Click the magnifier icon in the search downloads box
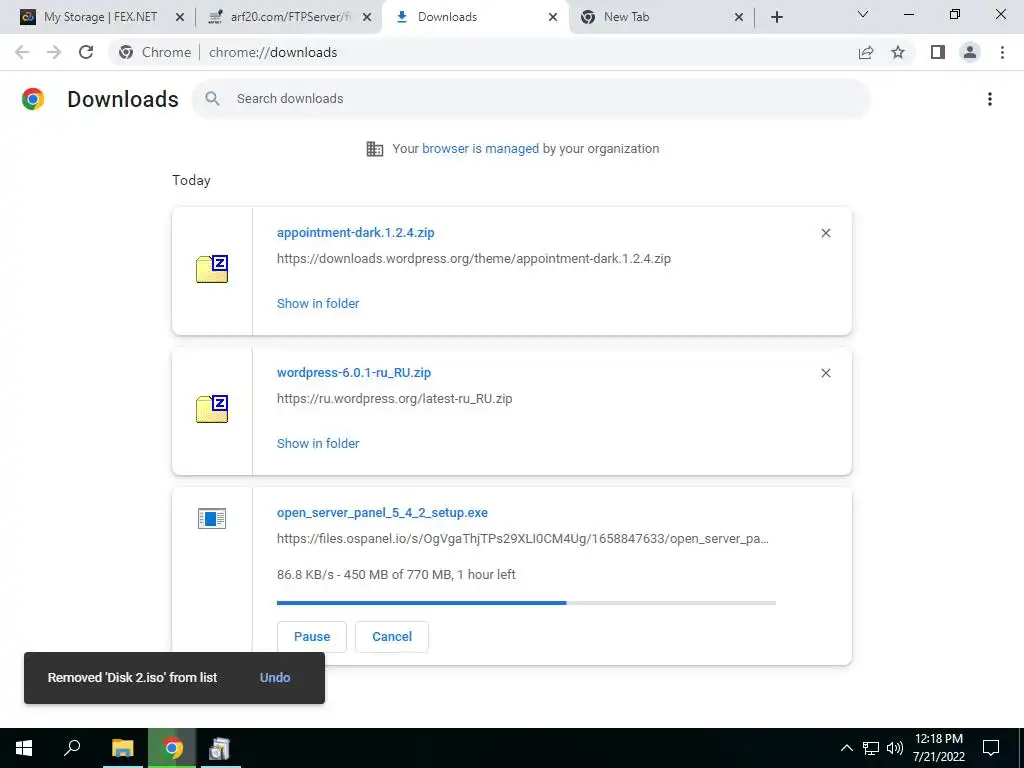Image resolution: width=1024 pixels, height=768 pixels. click(x=212, y=99)
